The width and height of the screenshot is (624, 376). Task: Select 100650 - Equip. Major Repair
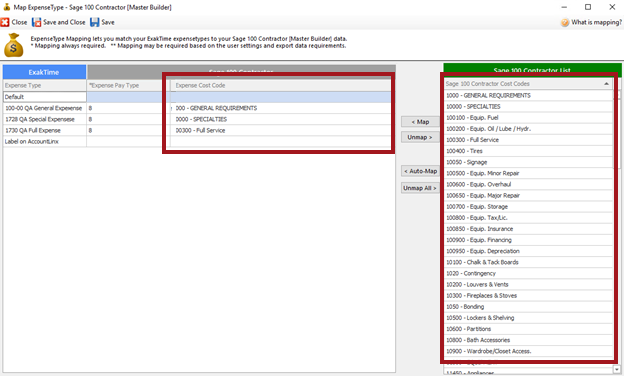528,196
